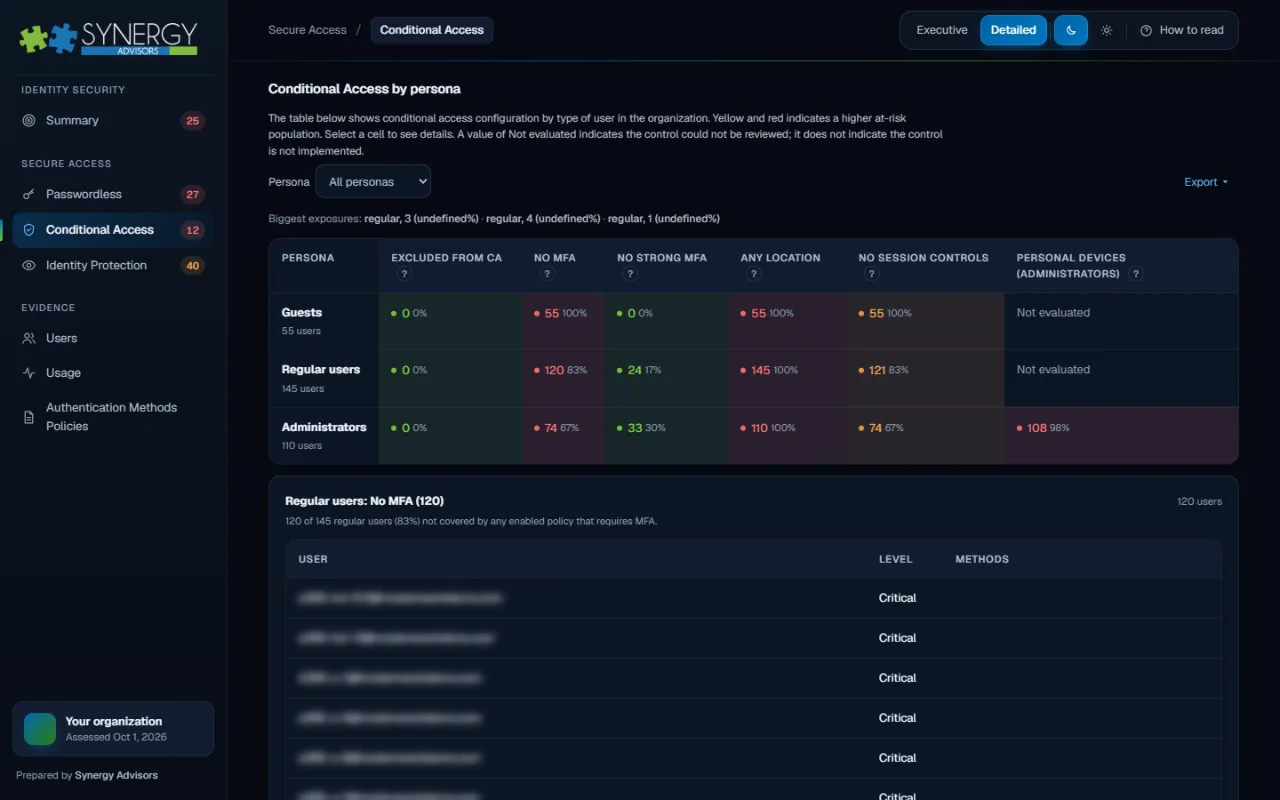This screenshot has width=1280, height=800.
Task: Click the Authentication Methods Policies document icon
Action: 29,417
